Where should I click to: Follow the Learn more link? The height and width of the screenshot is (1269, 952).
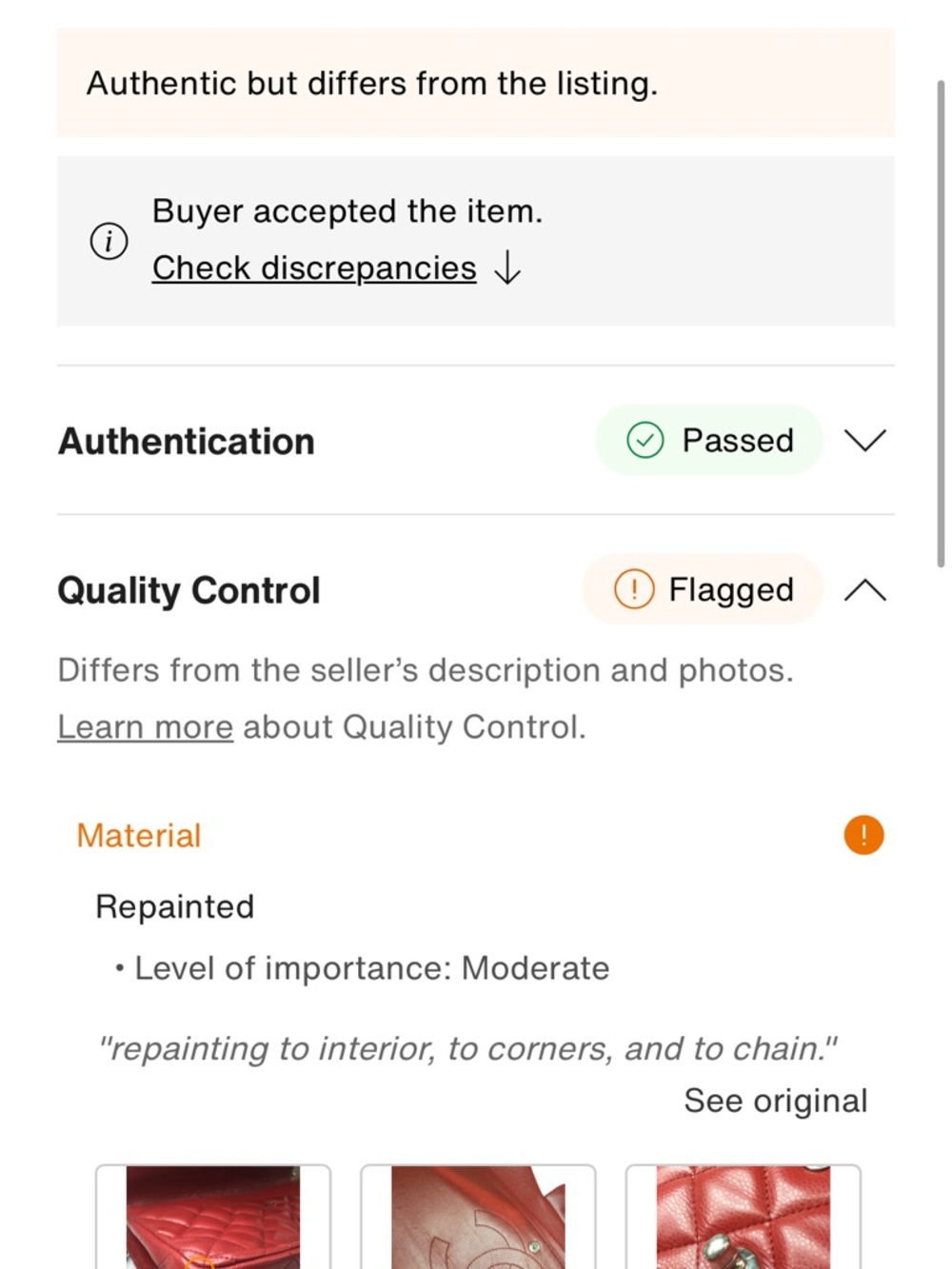coord(145,727)
